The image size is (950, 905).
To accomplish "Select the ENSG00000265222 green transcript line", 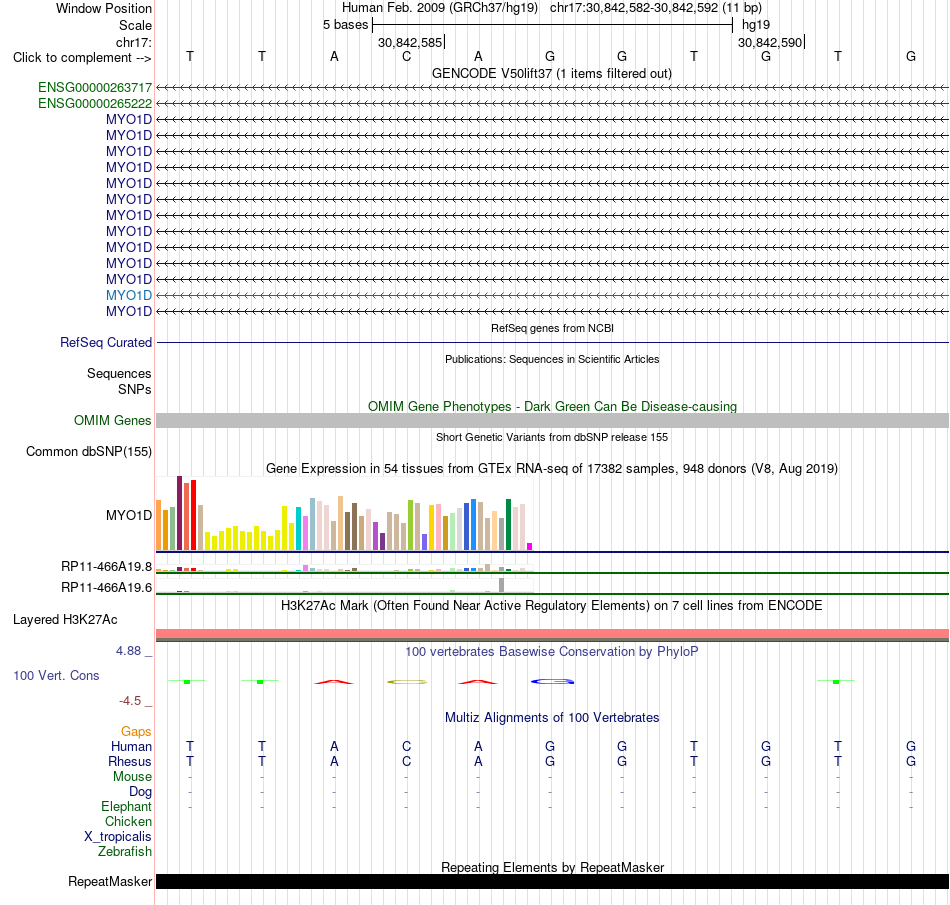I will point(552,104).
